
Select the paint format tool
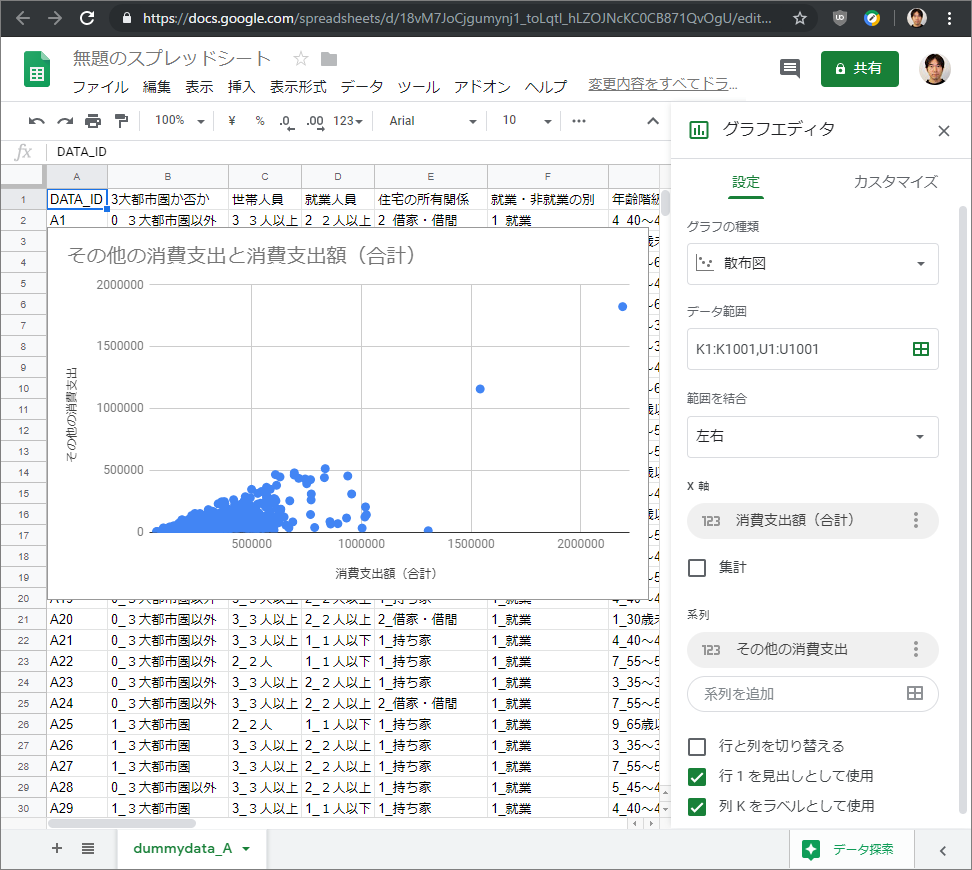[119, 120]
